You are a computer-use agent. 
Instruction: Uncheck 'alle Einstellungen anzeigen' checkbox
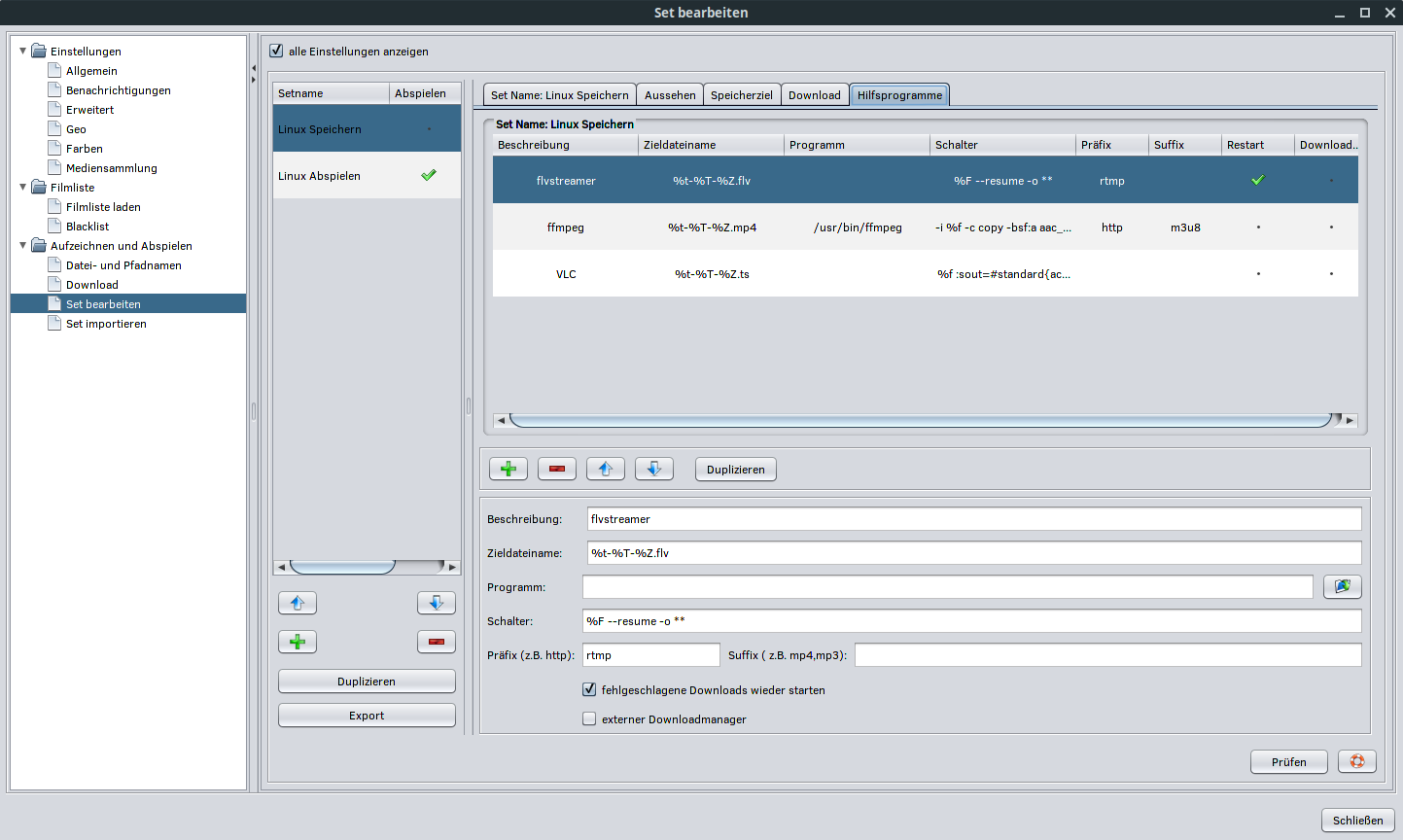pyautogui.click(x=276, y=51)
